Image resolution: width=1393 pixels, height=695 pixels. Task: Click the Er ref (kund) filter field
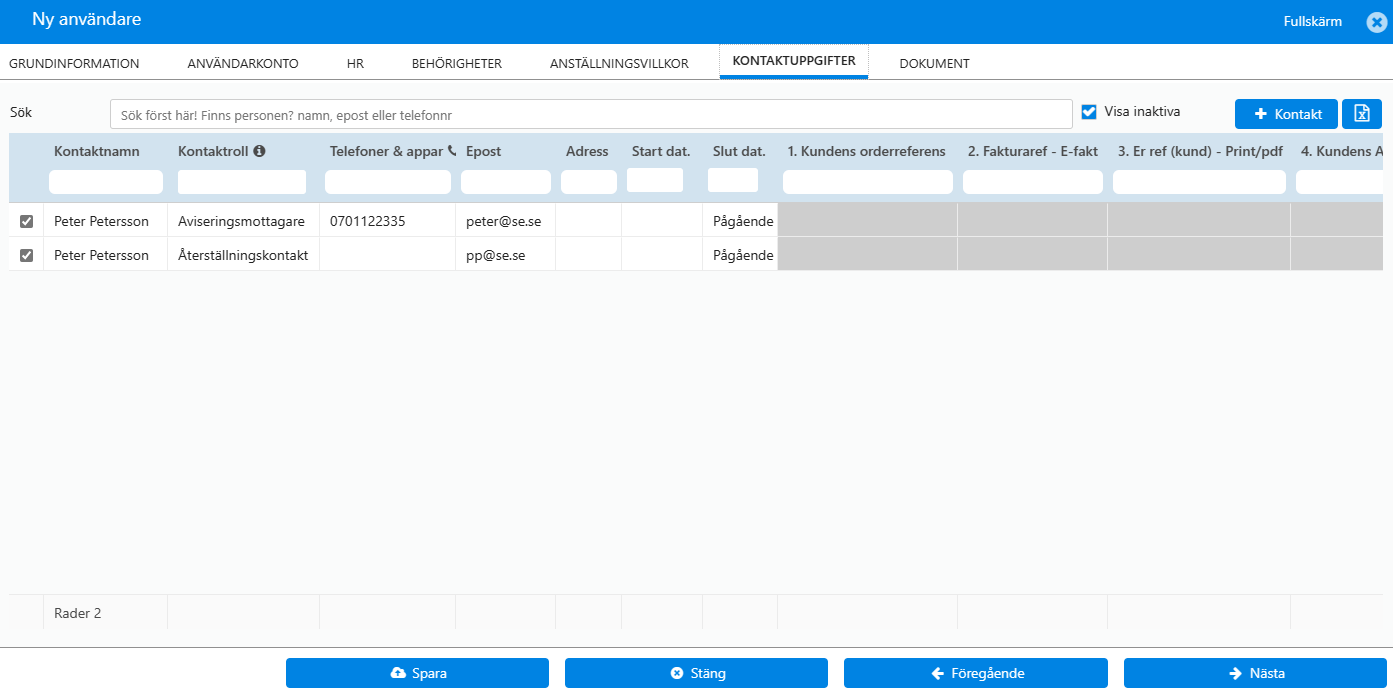point(1199,182)
